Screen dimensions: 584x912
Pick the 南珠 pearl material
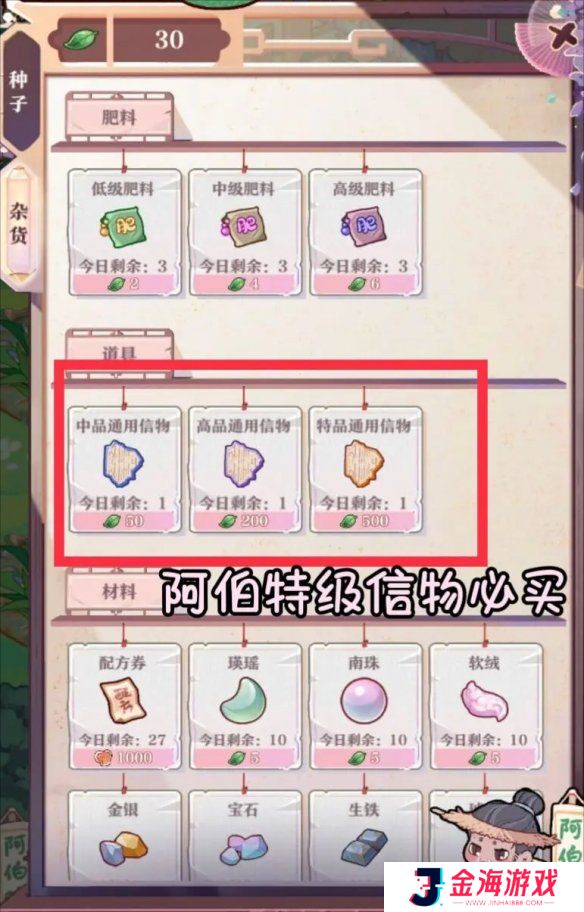[x=365, y=707]
